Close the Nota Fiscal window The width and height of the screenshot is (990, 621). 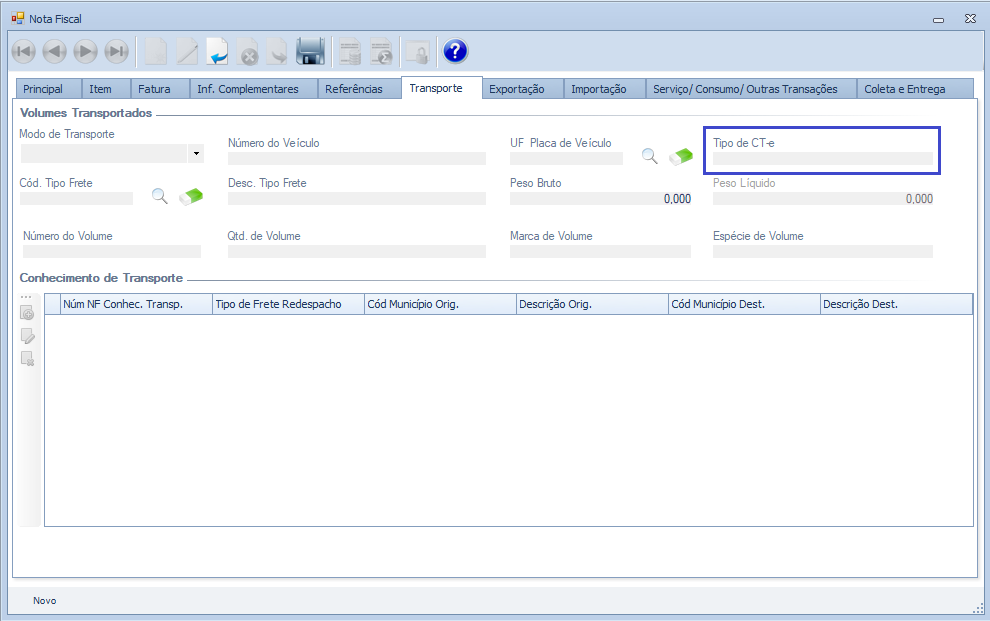pyautogui.click(x=970, y=19)
